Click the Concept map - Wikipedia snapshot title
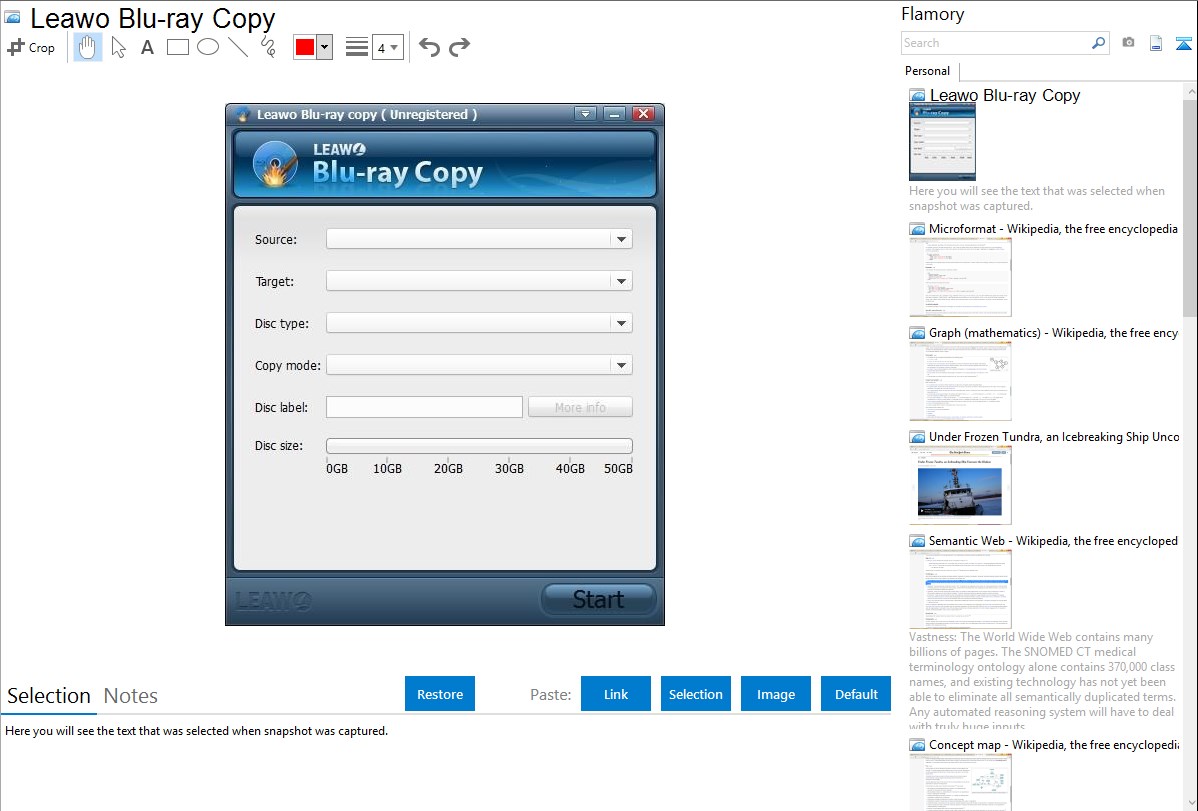 click(1054, 744)
